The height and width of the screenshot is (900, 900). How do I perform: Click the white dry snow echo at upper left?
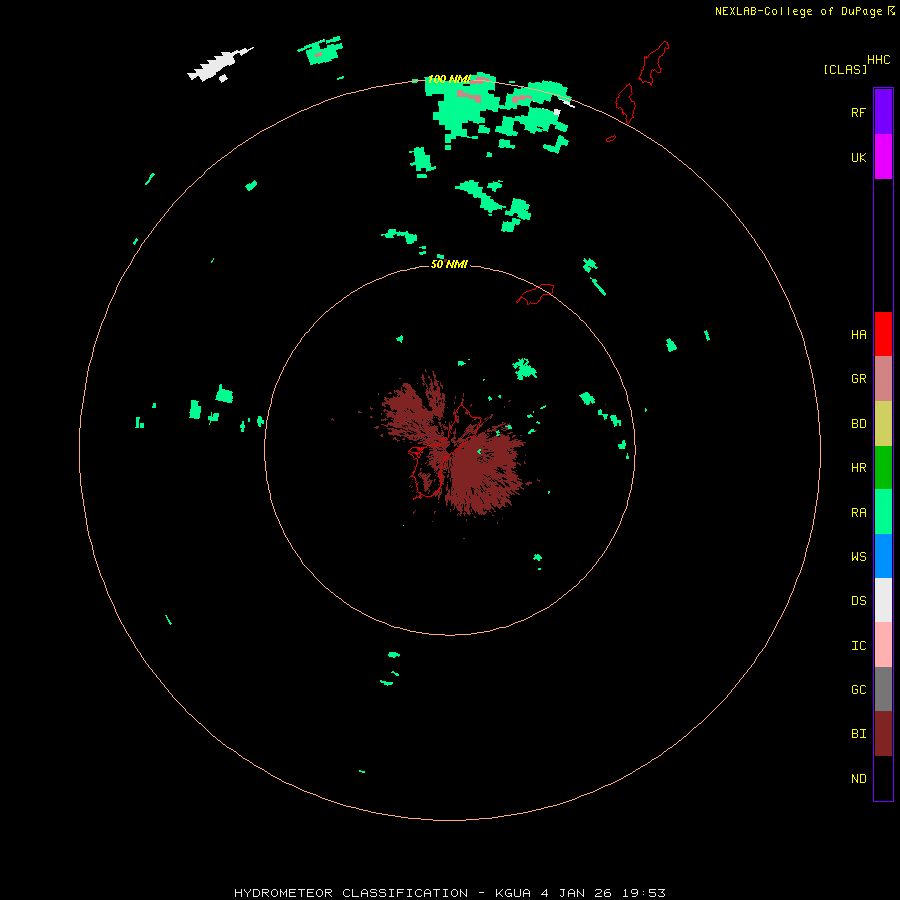[x=220, y=64]
